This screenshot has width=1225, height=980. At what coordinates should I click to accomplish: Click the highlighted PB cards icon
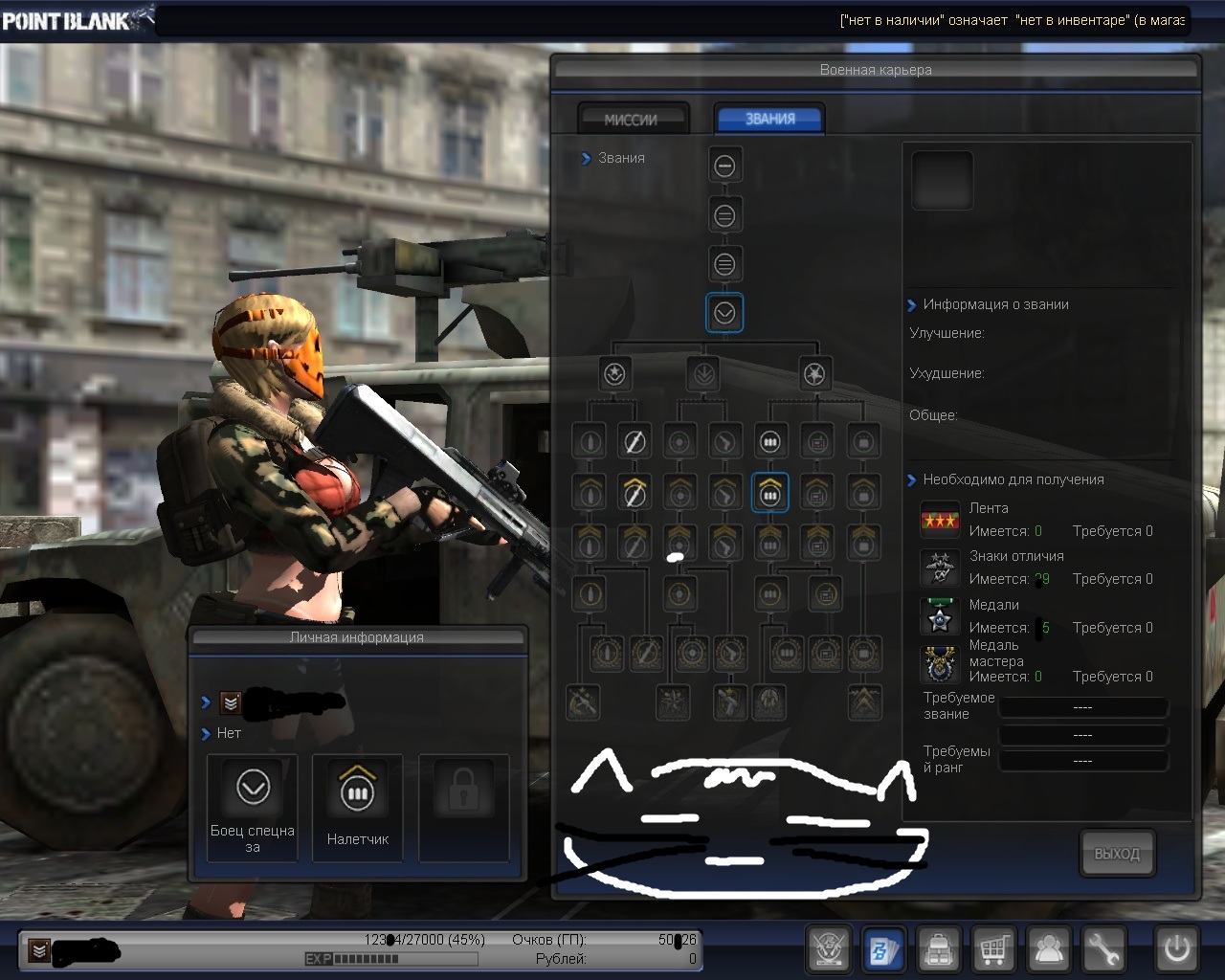tap(883, 949)
